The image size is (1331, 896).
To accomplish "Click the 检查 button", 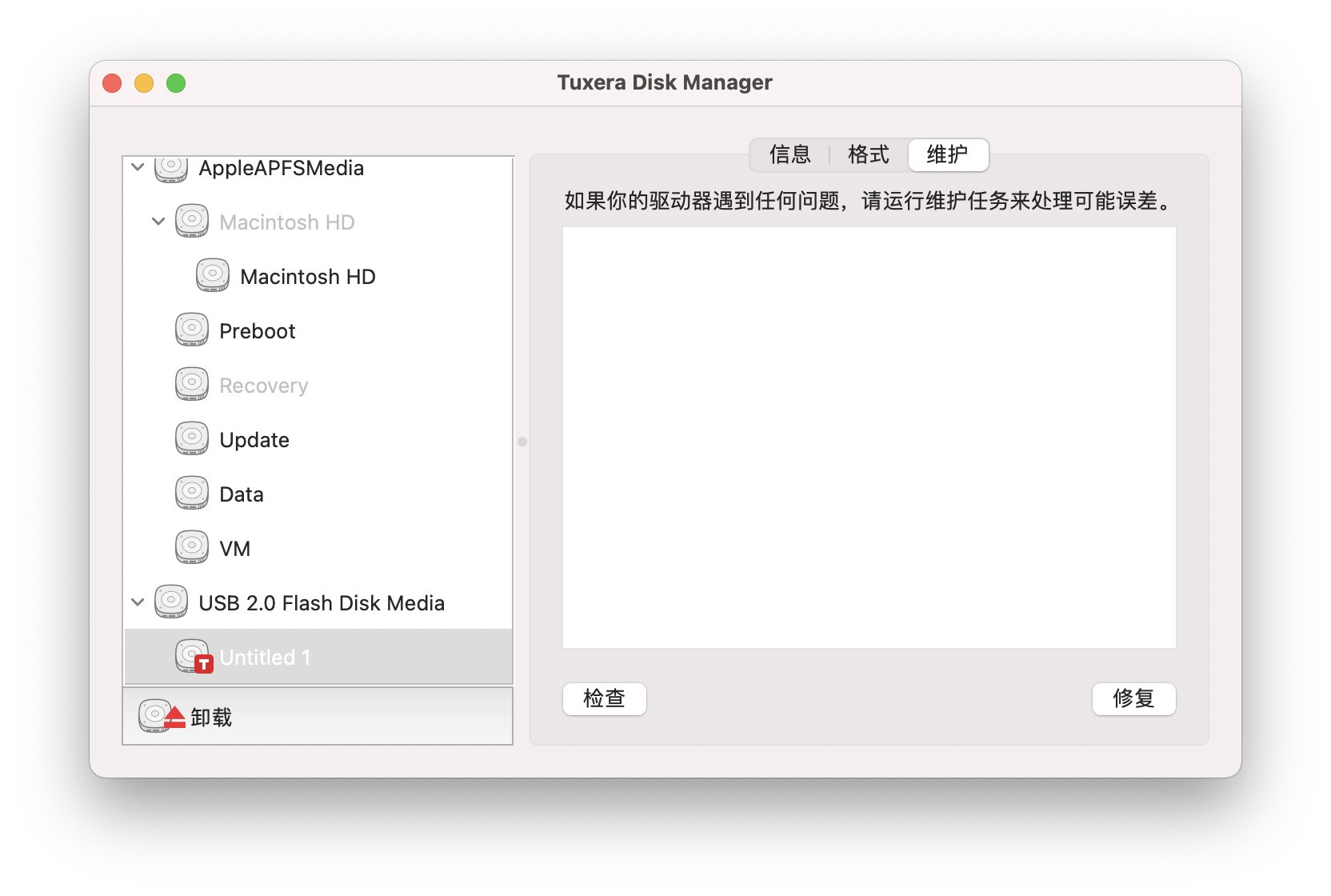I will click(605, 699).
